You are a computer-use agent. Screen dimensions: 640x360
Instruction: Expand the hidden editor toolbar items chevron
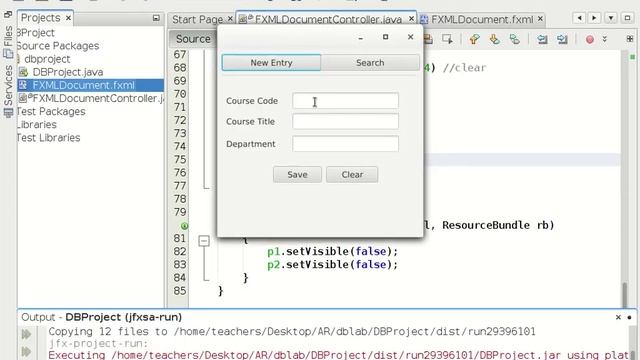tap(605, 39)
